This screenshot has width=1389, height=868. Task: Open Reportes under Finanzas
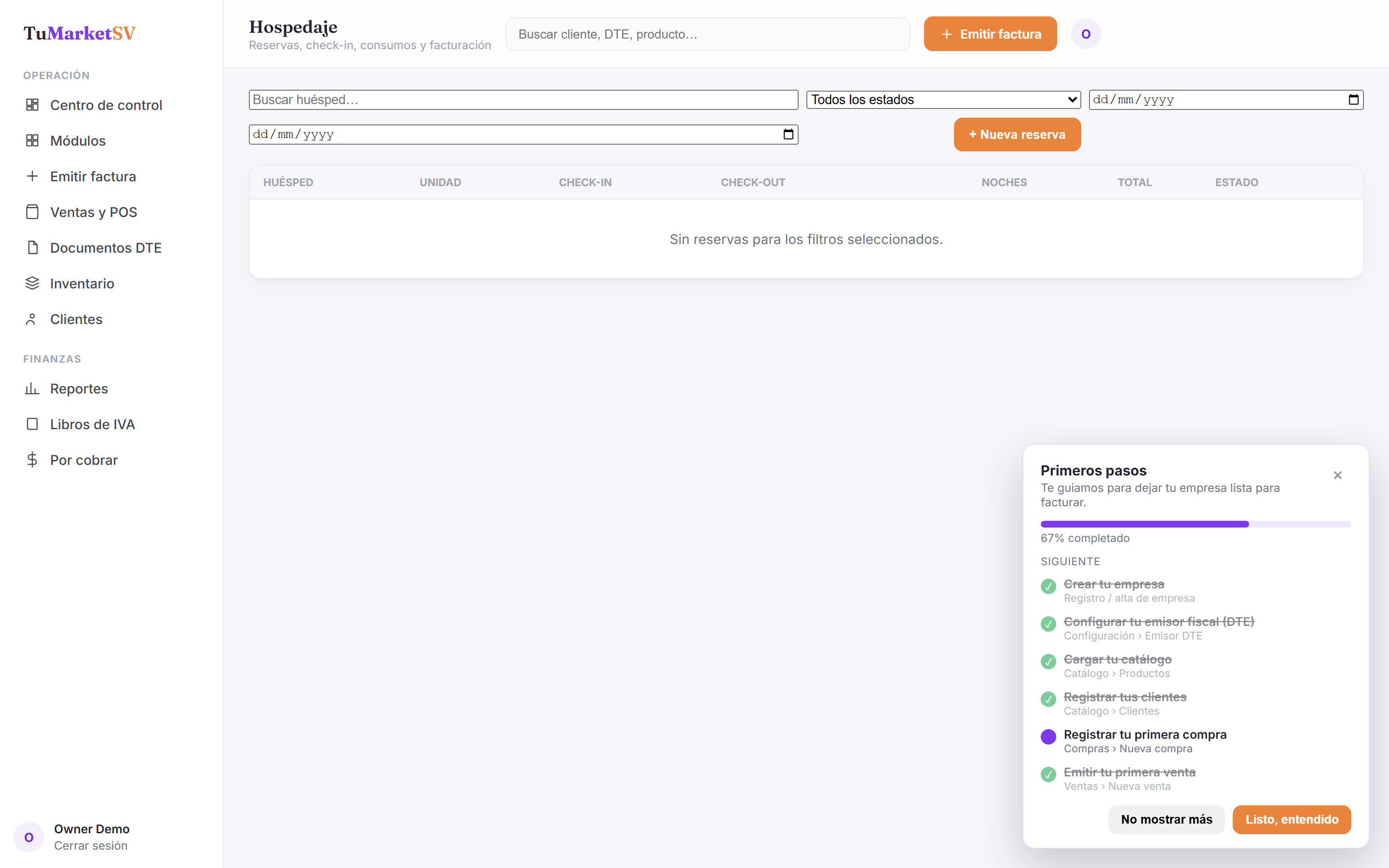point(79,389)
